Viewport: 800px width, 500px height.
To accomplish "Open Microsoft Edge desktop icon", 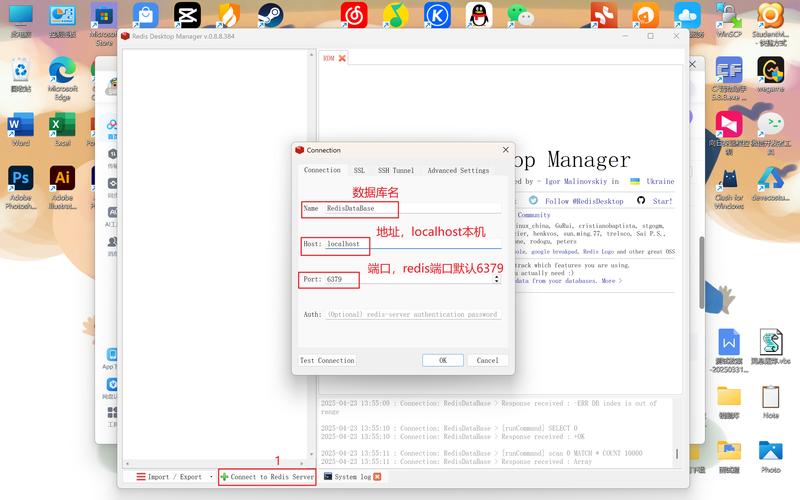I will click(x=62, y=79).
